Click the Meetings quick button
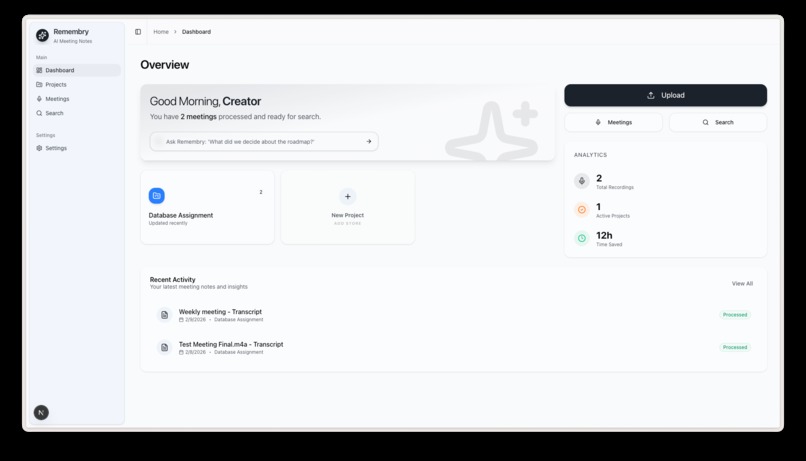 613,122
